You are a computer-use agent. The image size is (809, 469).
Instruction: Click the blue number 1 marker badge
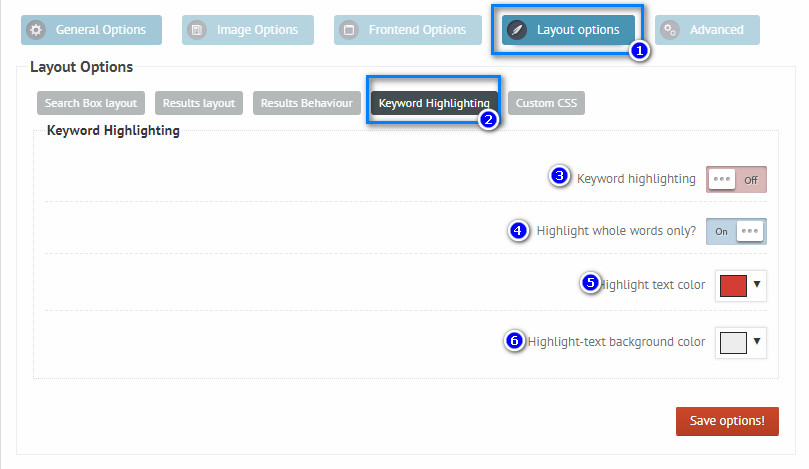pos(639,50)
